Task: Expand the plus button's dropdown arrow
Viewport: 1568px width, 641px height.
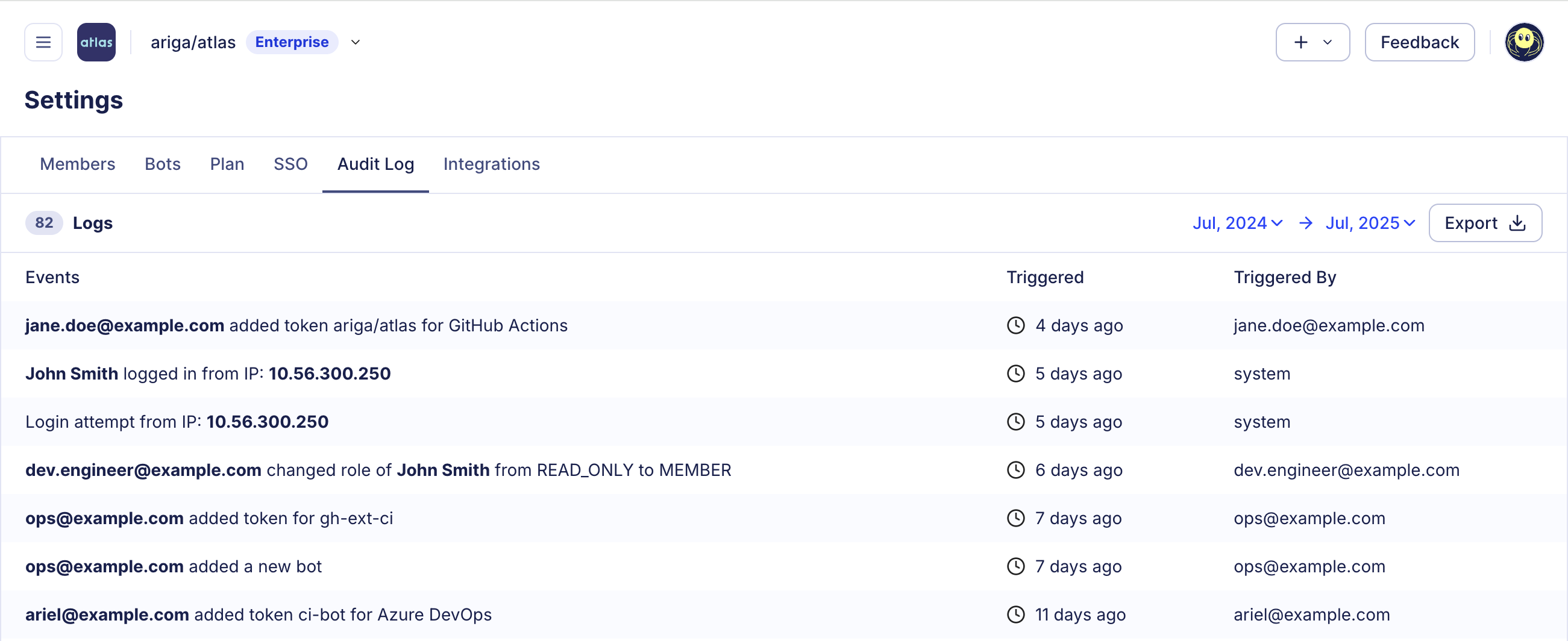Action: [1327, 42]
